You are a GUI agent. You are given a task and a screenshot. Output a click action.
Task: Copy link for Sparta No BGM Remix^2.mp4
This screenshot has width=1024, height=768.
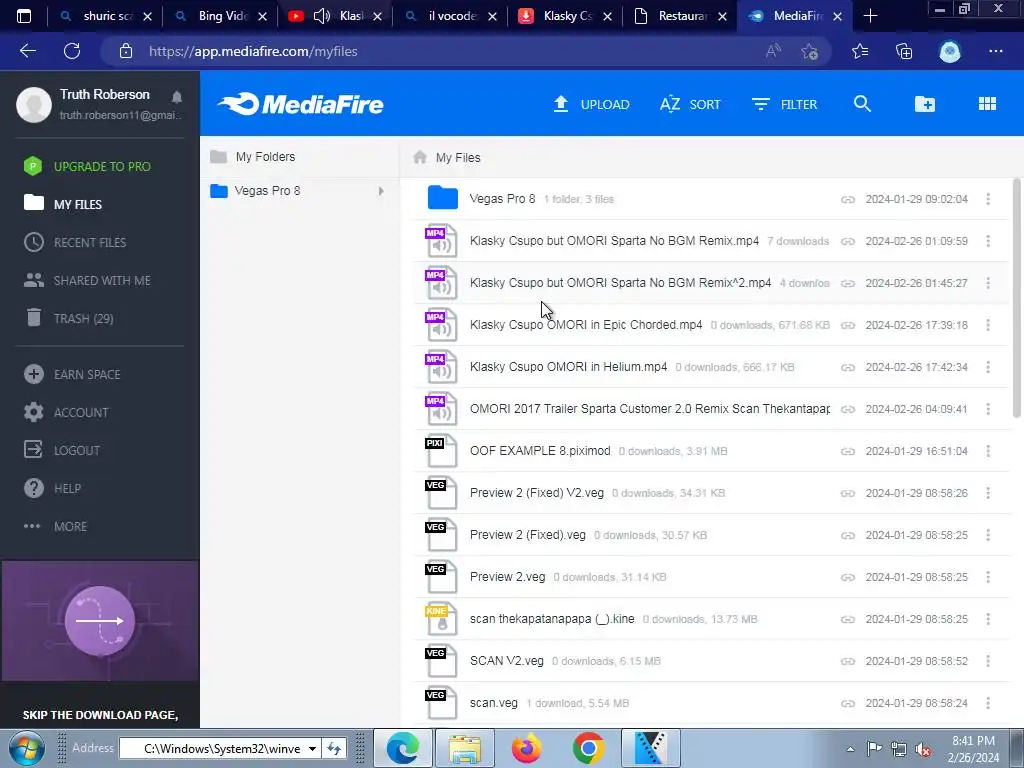(x=848, y=283)
